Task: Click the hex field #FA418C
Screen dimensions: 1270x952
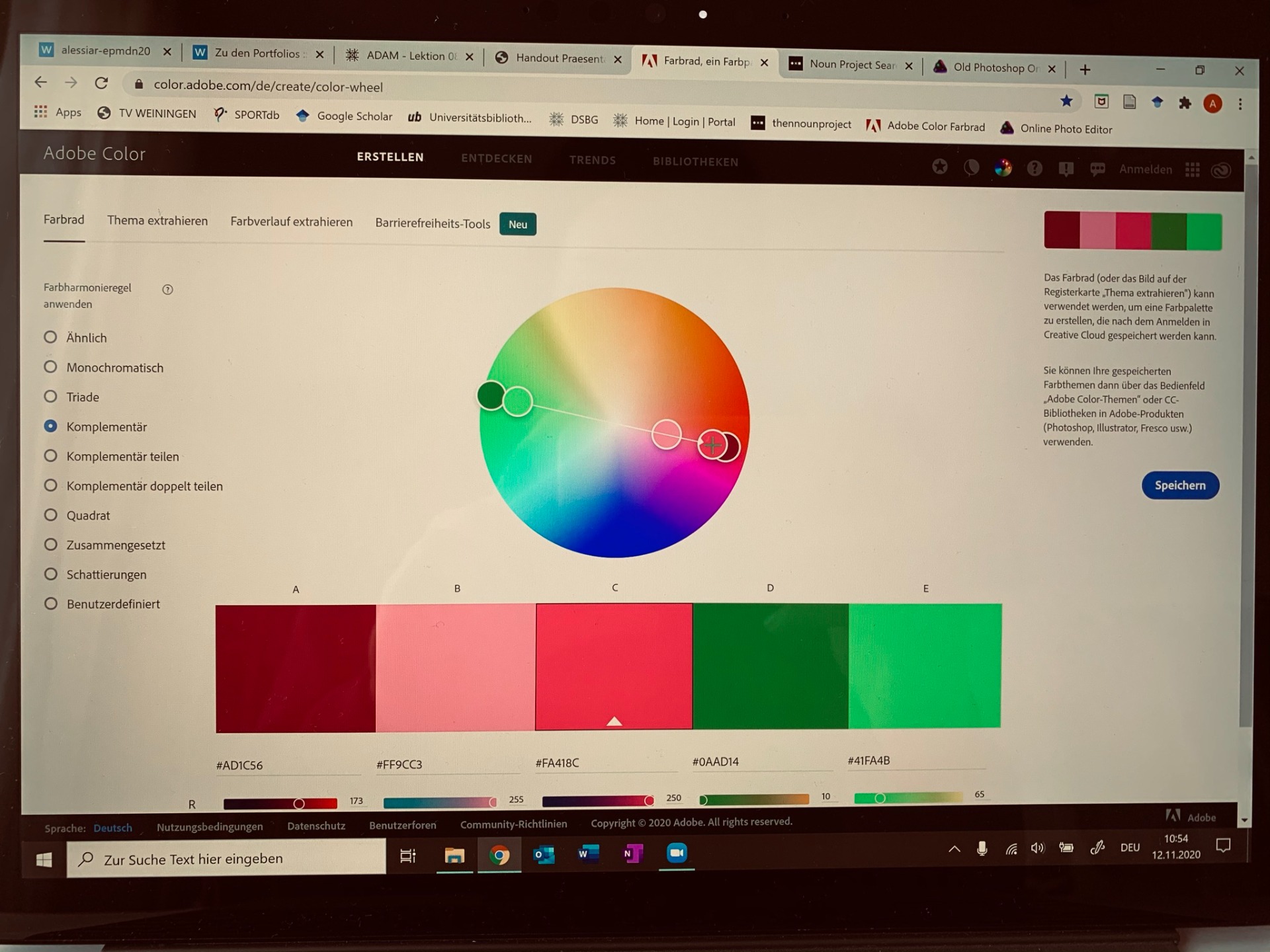Action: (x=605, y=763)
